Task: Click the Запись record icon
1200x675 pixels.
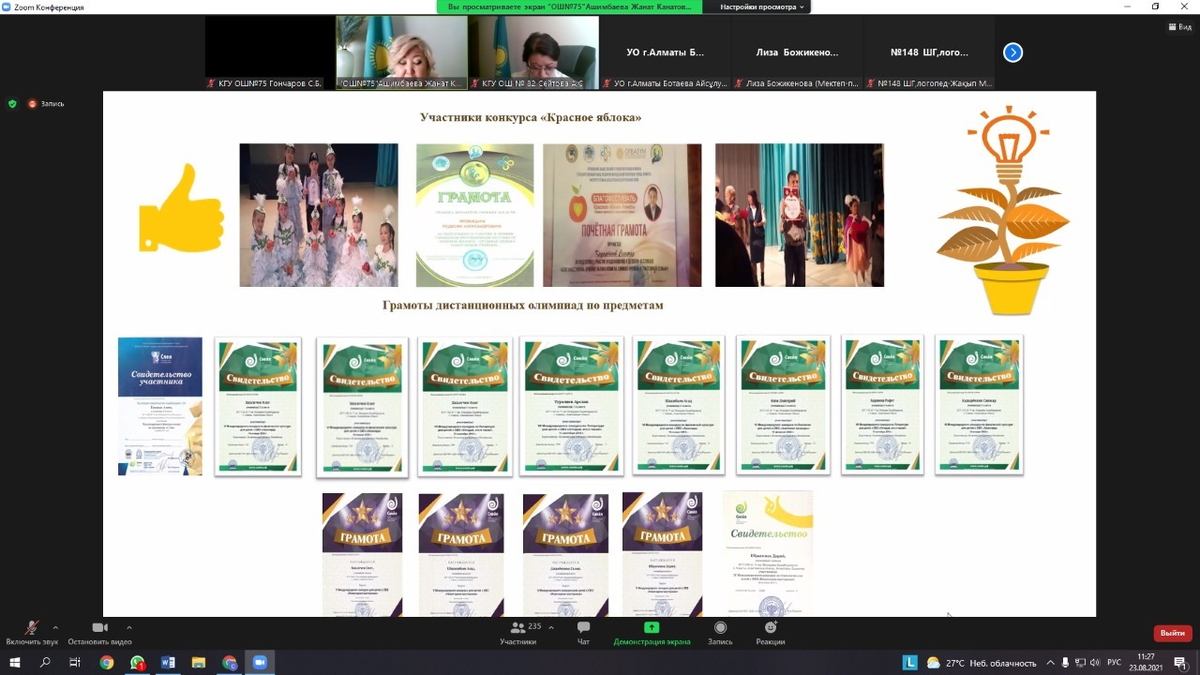Action: pyautogui.click(x=720, y=632)
